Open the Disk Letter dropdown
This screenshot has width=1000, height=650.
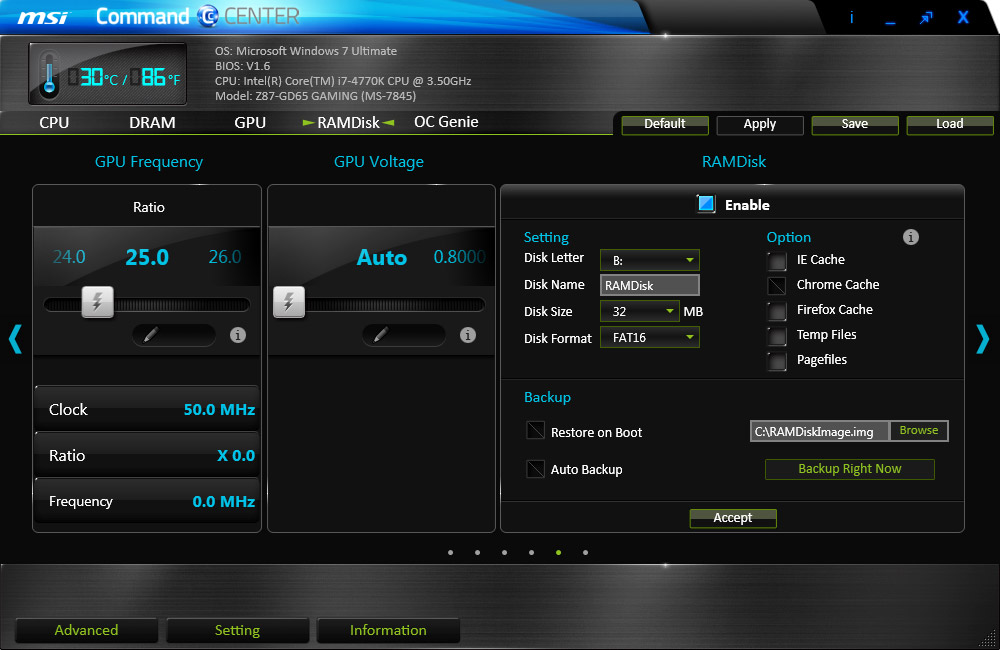click(x=650, y=260)
